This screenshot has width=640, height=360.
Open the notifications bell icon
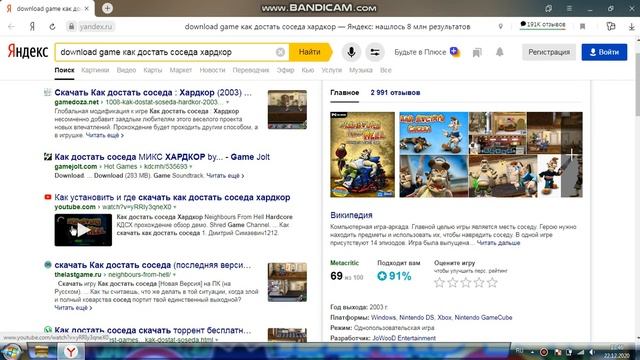coord(500,52)
